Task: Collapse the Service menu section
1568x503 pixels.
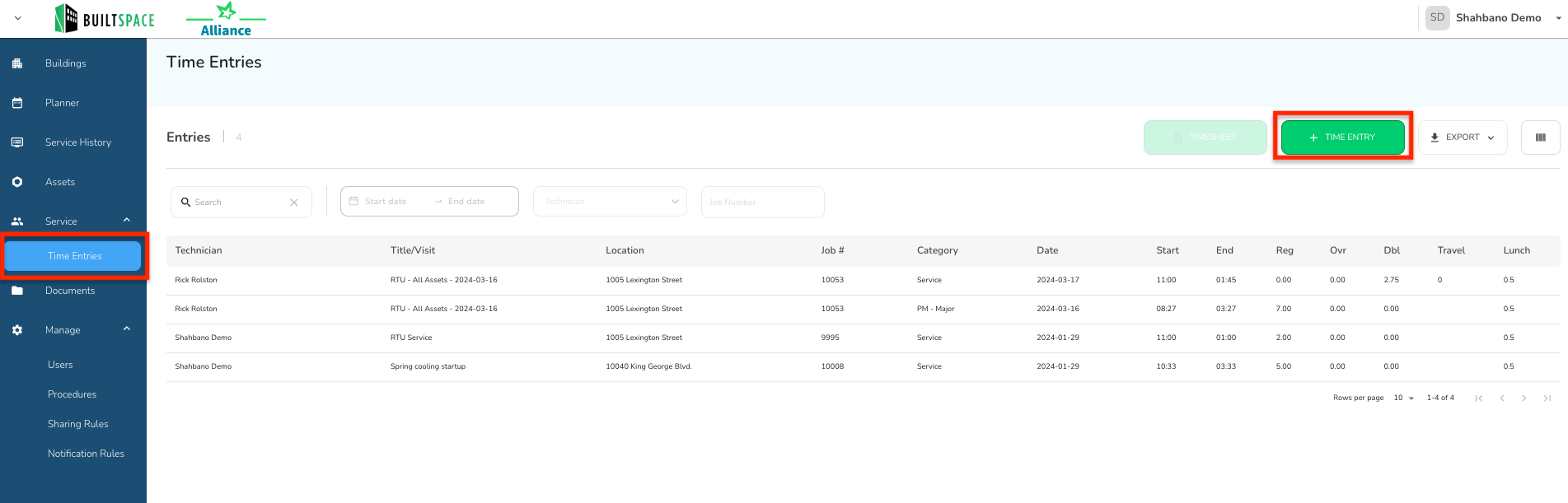Action: (127, 220)
